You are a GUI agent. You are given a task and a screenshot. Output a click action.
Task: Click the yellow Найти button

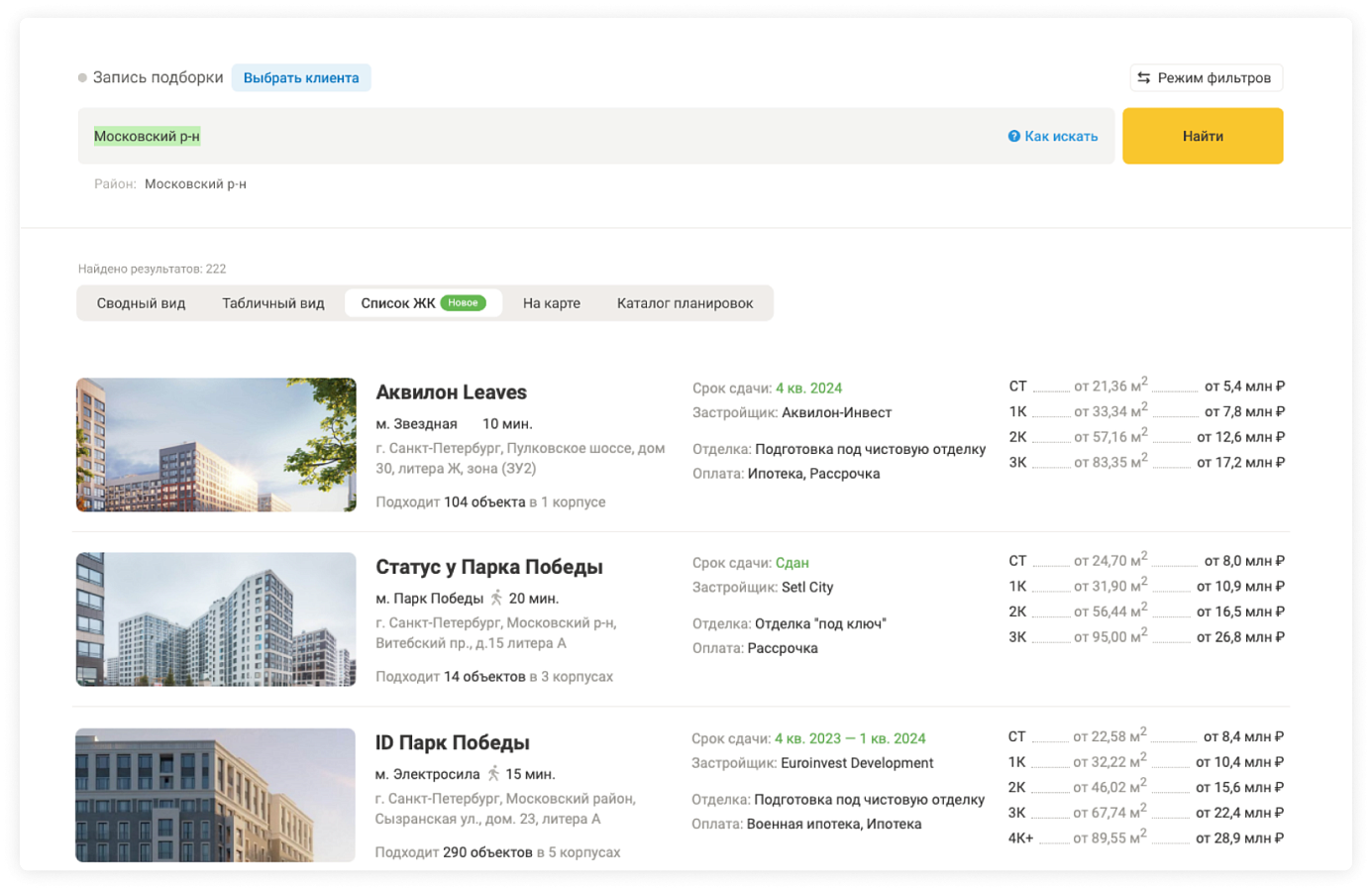(x=1203, y=136)
